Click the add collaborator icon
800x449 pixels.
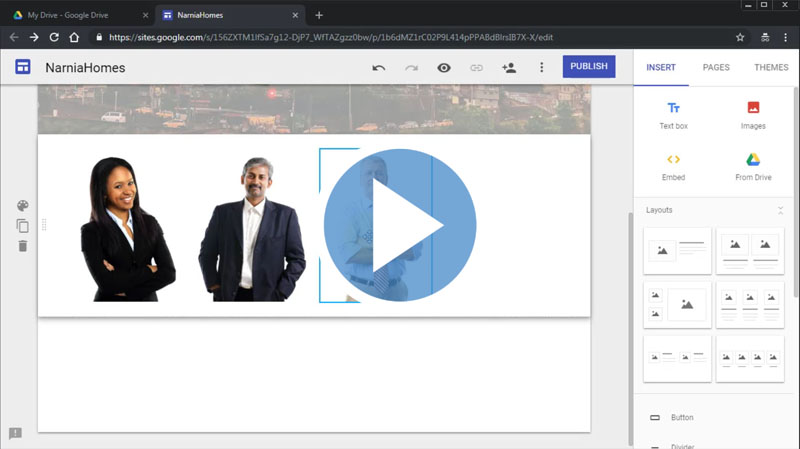click(509, 68)
